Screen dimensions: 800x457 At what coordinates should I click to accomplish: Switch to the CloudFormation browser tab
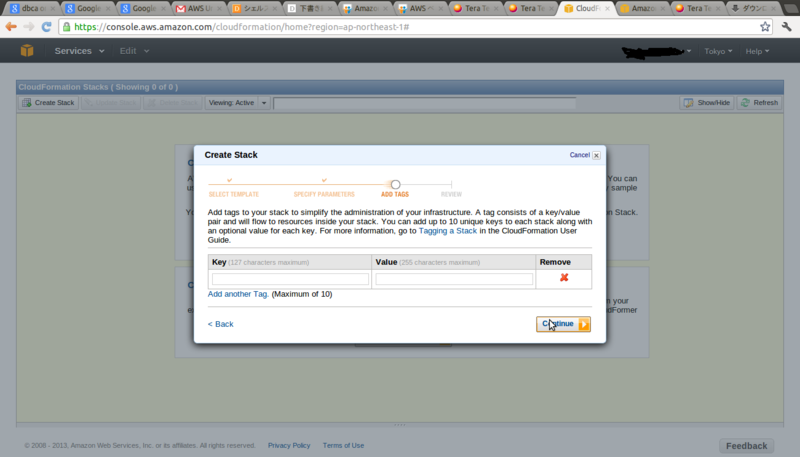tap(587, 8)
